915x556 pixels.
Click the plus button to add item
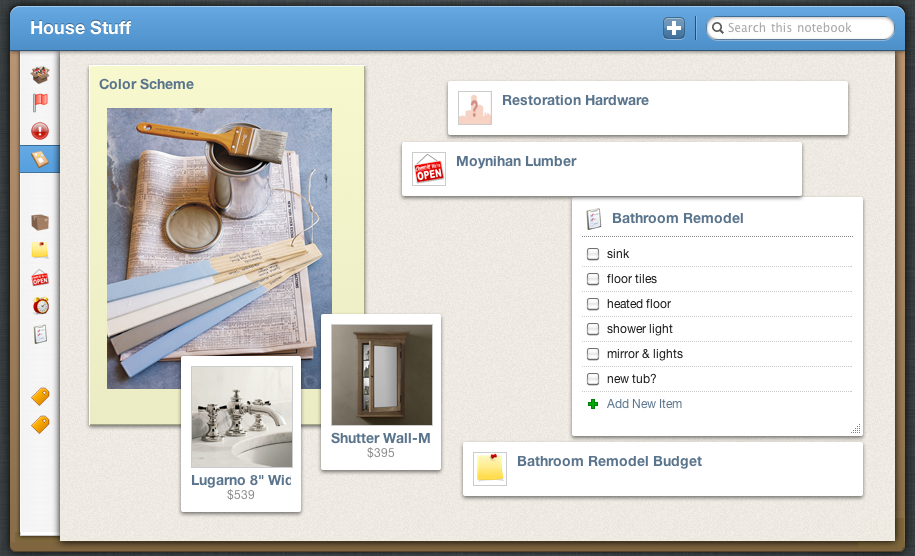coord(673,27)
